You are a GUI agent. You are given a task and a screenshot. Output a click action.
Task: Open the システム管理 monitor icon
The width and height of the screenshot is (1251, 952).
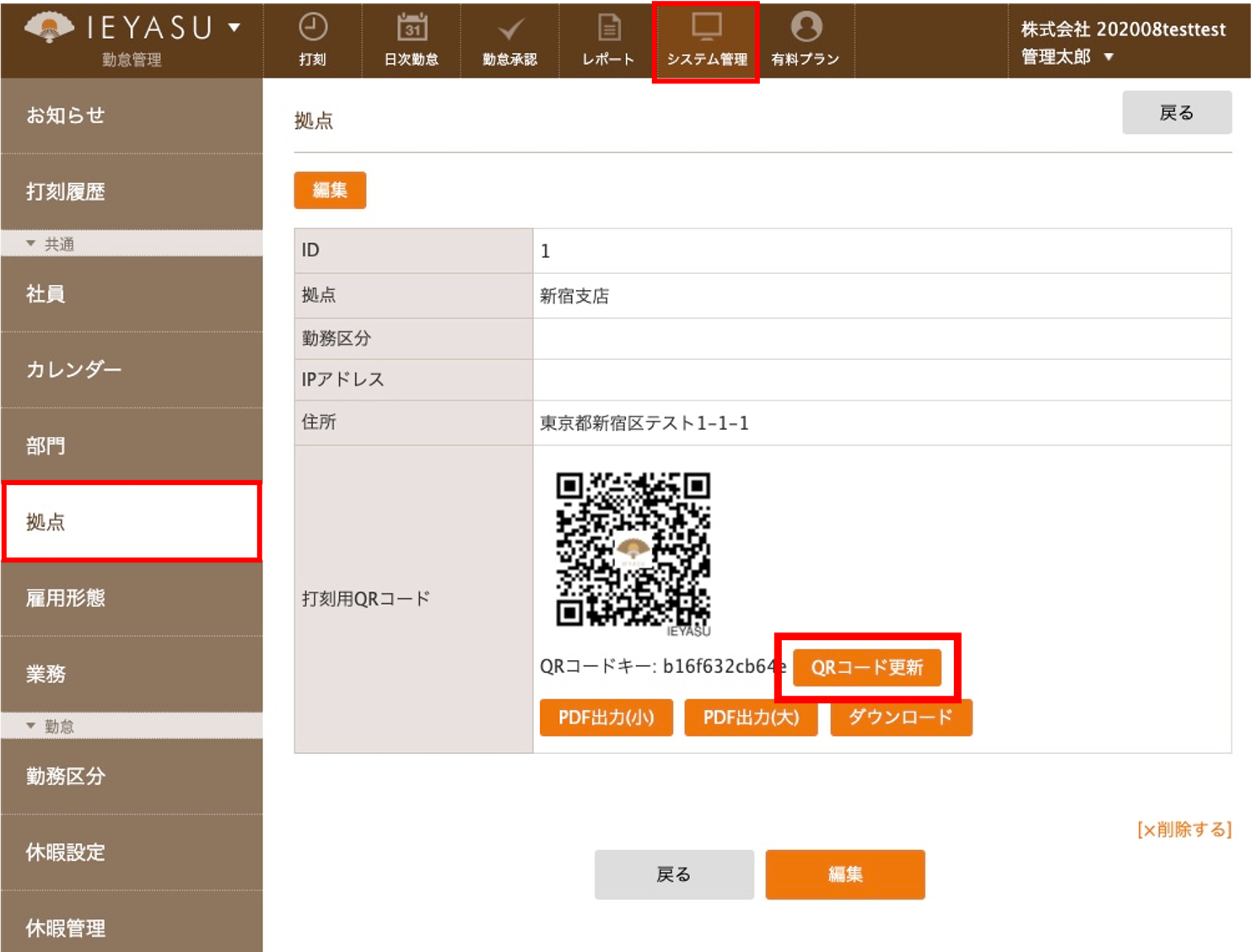tap(706, 27)
